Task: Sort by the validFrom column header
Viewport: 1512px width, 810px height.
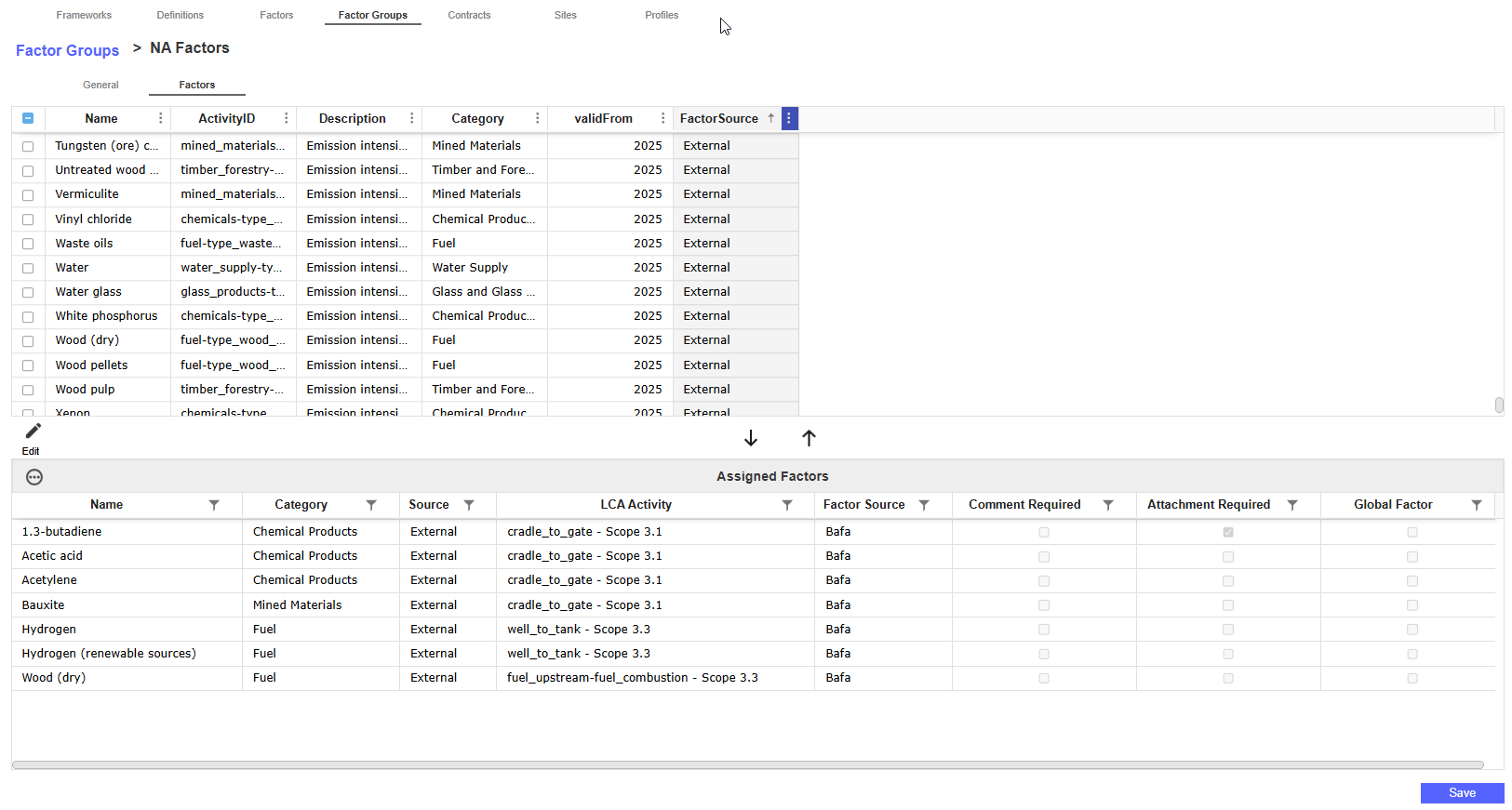Action: (603, 118)
